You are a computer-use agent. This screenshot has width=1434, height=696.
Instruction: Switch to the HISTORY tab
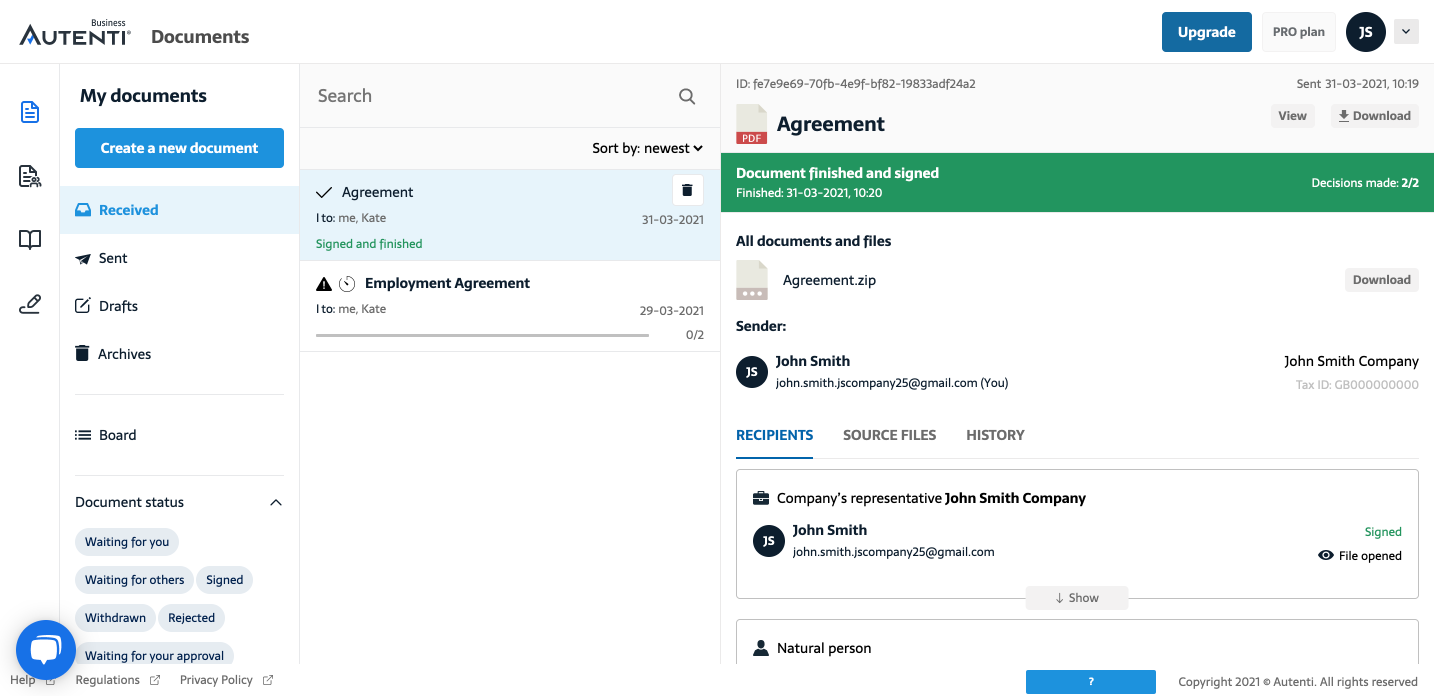(995, 436)
